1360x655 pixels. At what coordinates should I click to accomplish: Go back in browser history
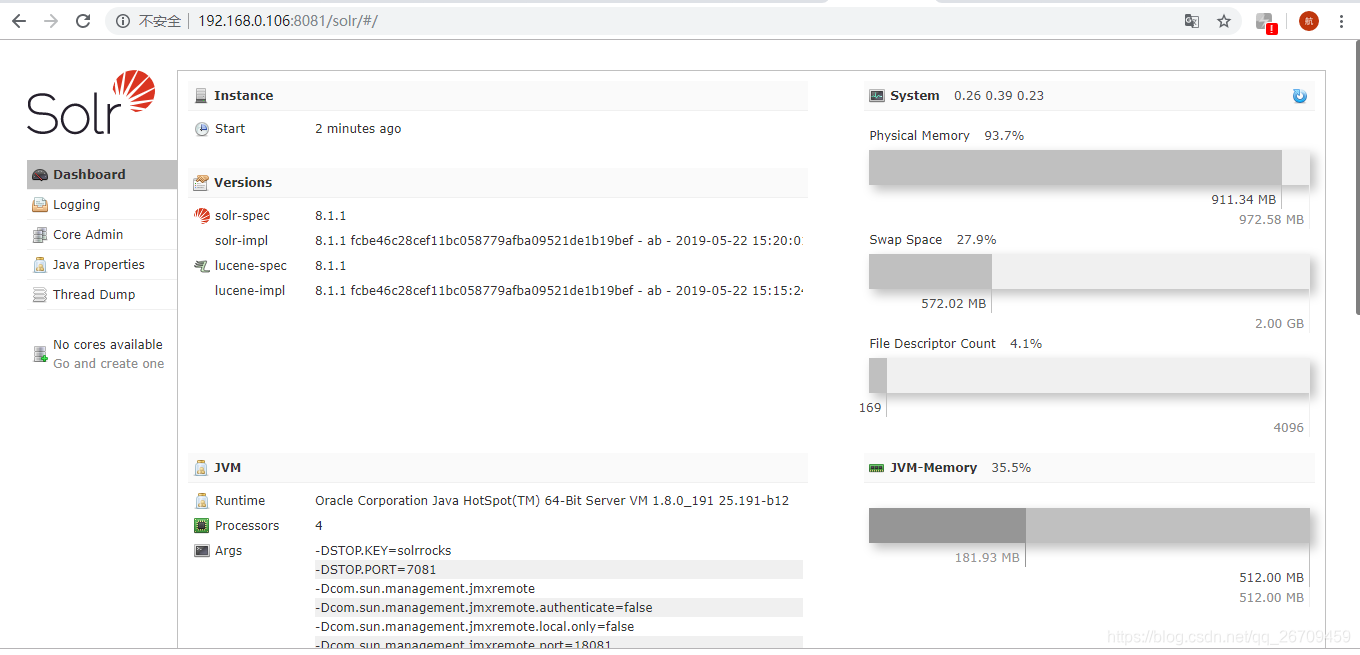[x=19, y=21]
